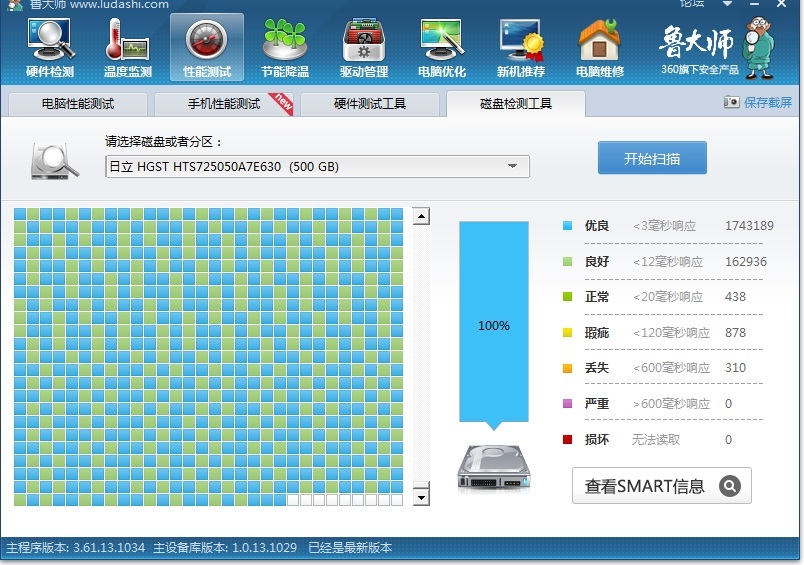Open 节能降温 energy saving clover icon
Screen dimensions: 804x565
pos(285,48)
